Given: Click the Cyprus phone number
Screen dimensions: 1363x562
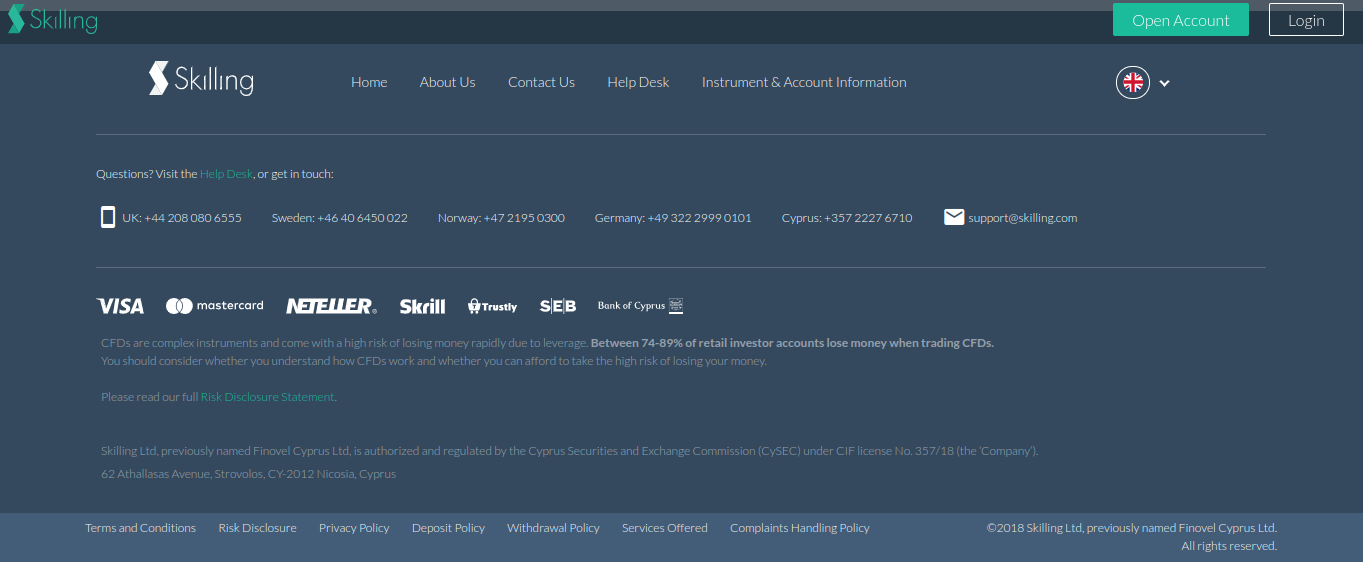Looking at the screenshot, I should [847, 217].
